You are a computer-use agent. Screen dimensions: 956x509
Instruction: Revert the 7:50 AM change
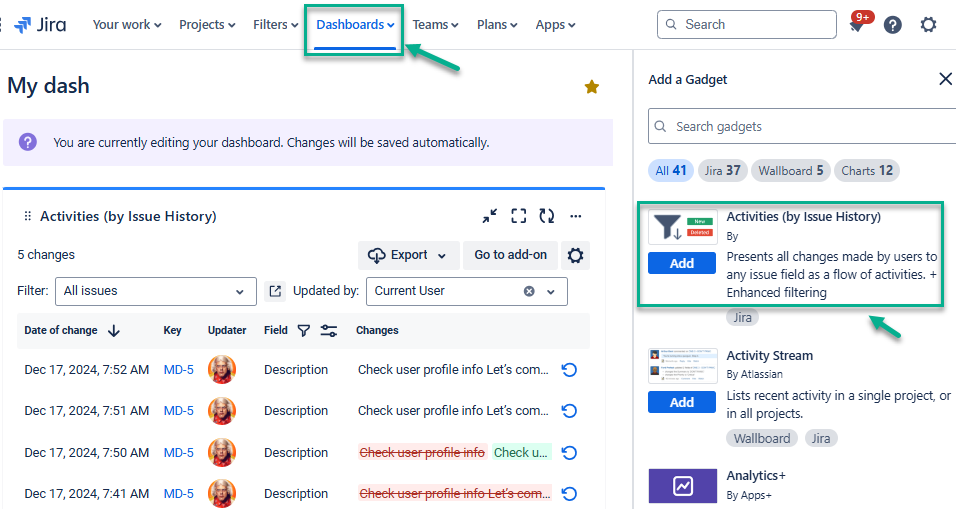(569, 453)
